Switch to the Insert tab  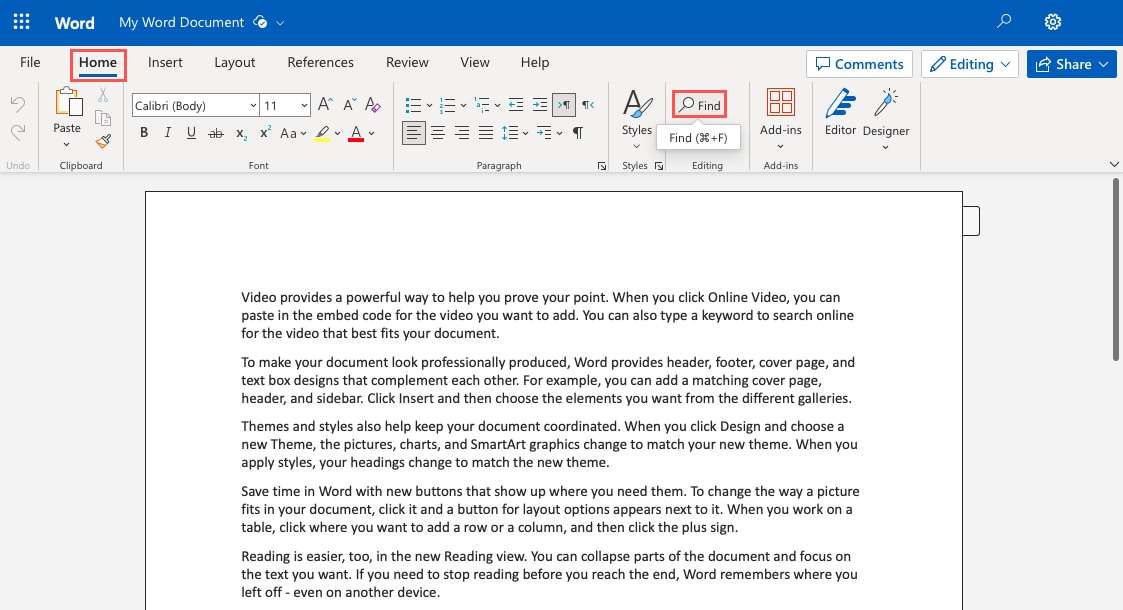click(165, 62)
